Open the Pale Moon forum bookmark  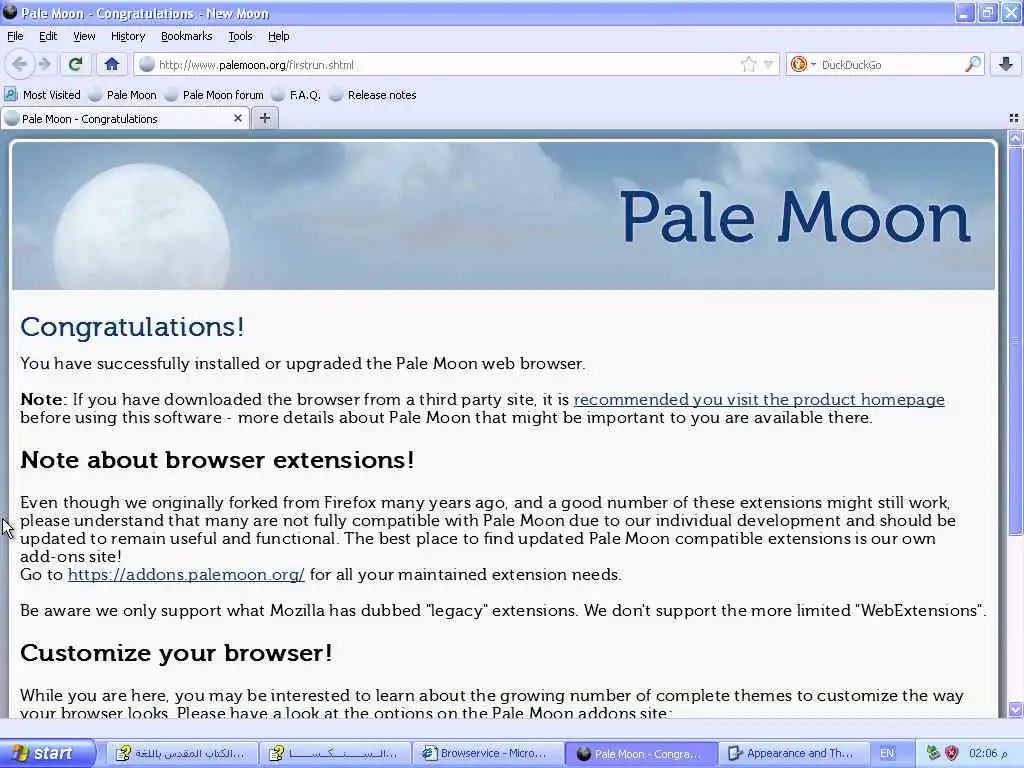(214, 95)
